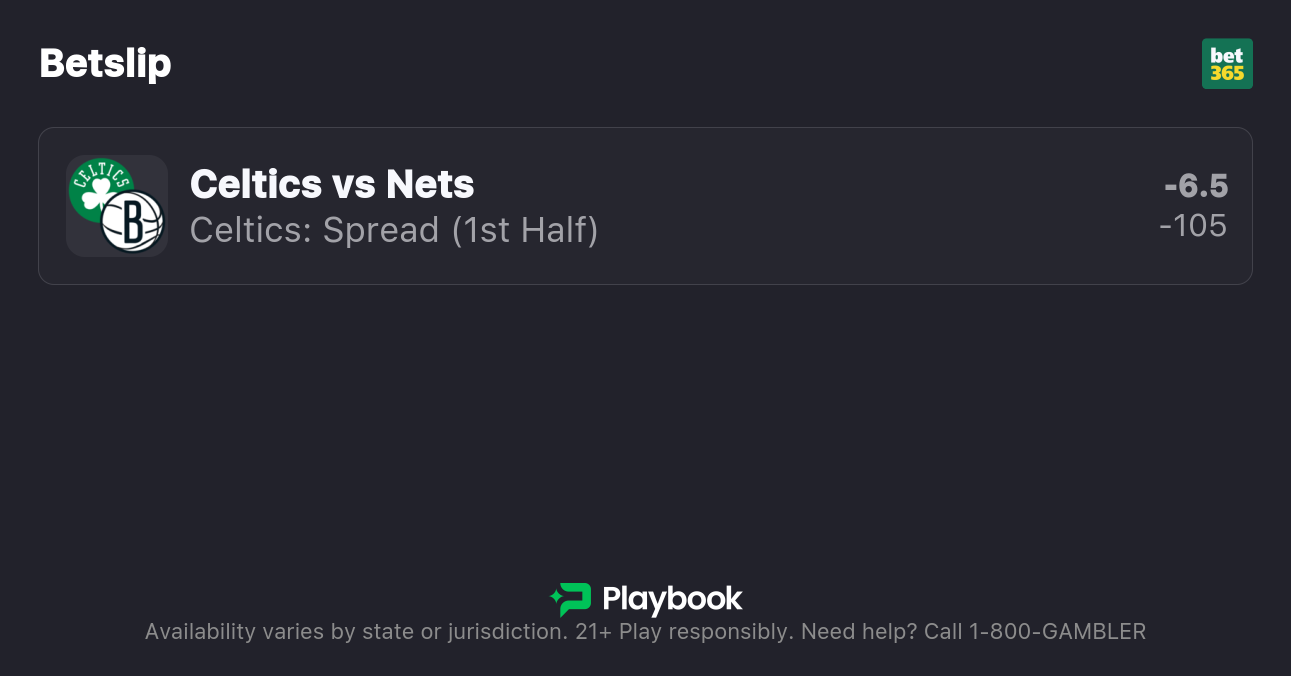Click the Betslip heading
The image size is (1291, 676).
coord(105,63)
